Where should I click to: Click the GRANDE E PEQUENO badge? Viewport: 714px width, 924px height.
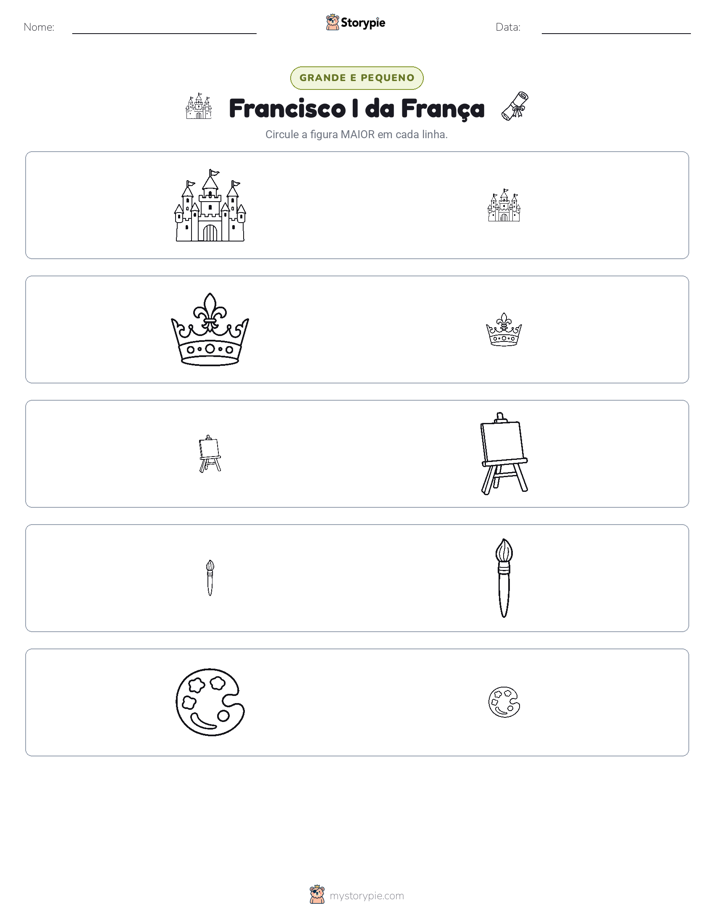[356, 78]
